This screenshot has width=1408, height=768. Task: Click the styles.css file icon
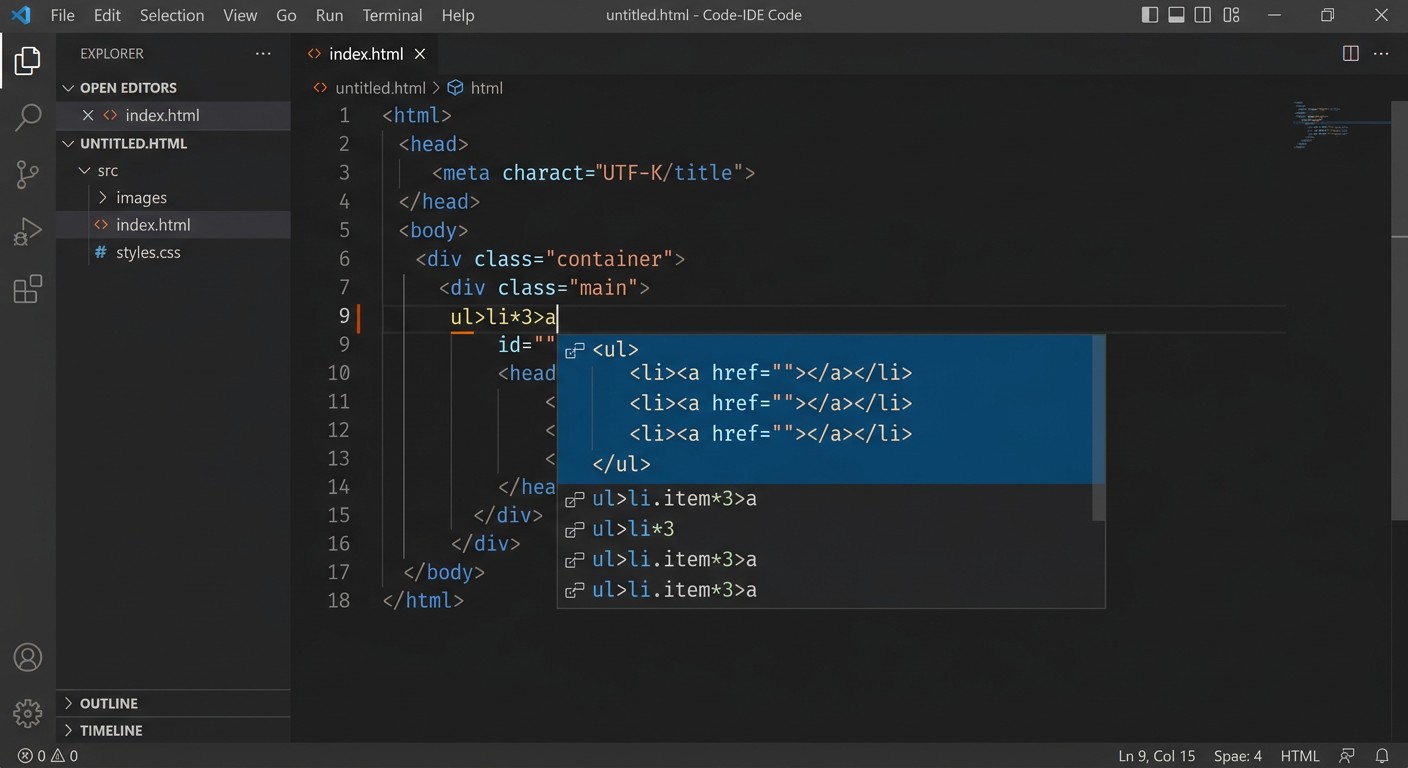click(100, 252)
